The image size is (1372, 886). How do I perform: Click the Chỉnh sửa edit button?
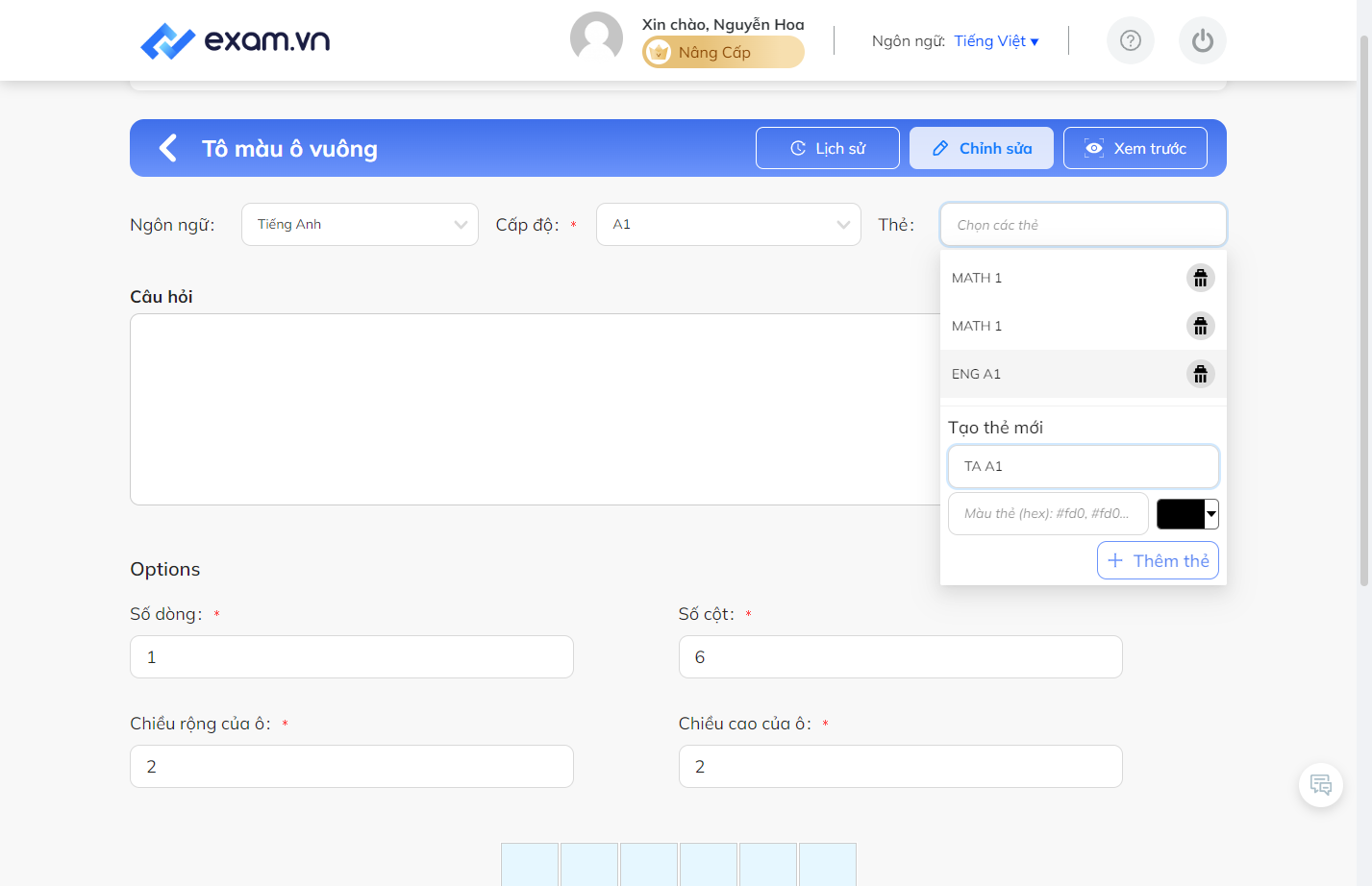982,148
